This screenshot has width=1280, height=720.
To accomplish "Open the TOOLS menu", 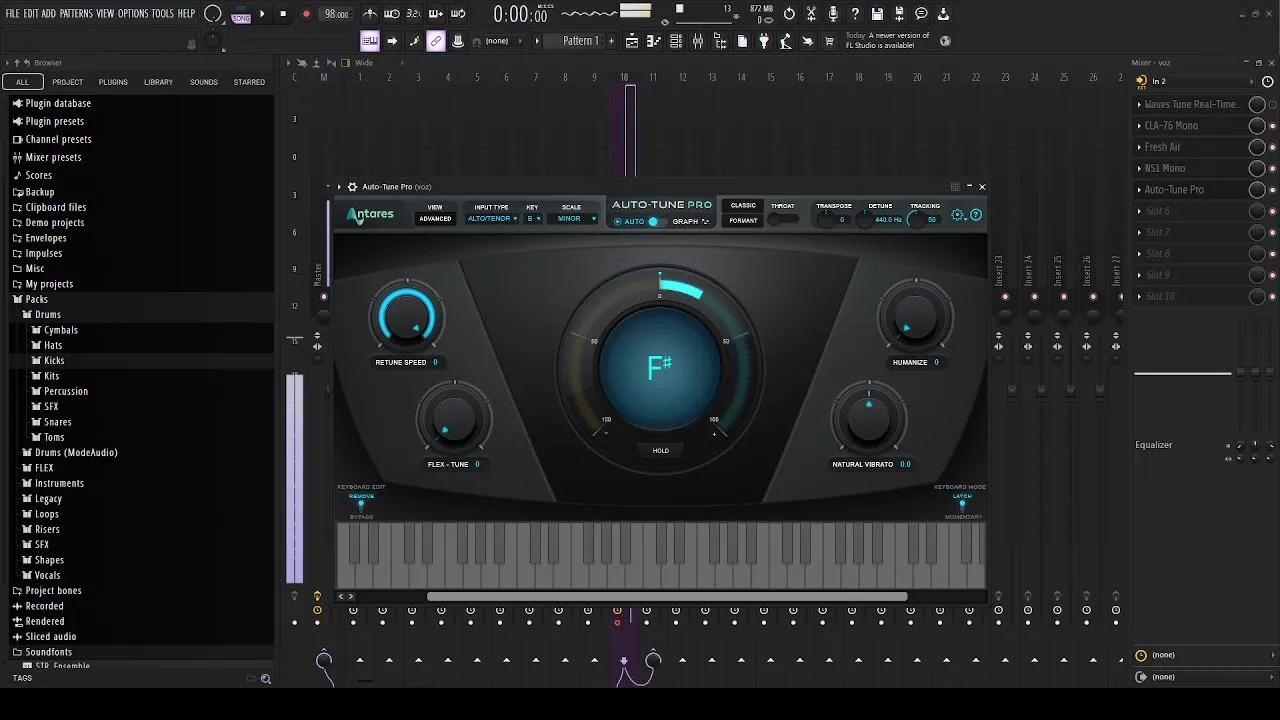I will pyautogui.click(x=163, y=14).
